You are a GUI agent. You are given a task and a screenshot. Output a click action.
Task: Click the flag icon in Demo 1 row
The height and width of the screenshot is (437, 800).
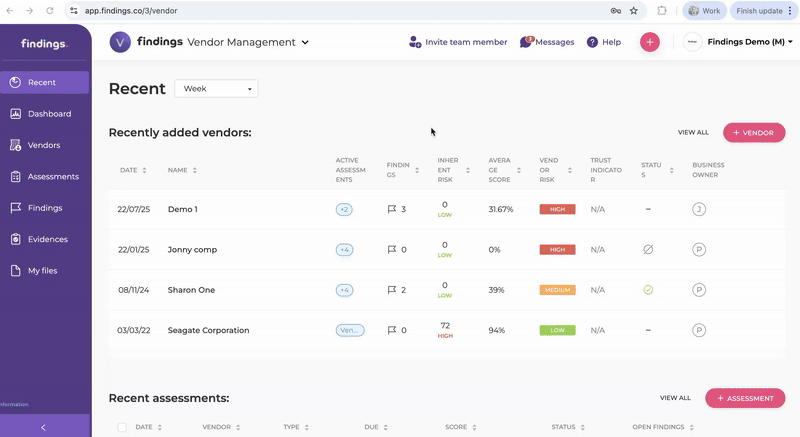pyautogui.click(x=392, y=210)
